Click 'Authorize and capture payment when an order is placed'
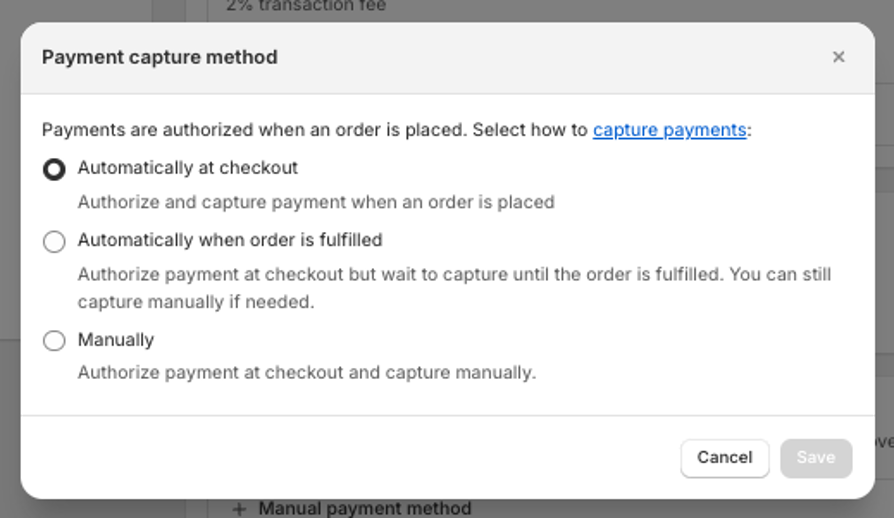Image resolution: width=894 pixels, height=518 pixels. (316, 202)
